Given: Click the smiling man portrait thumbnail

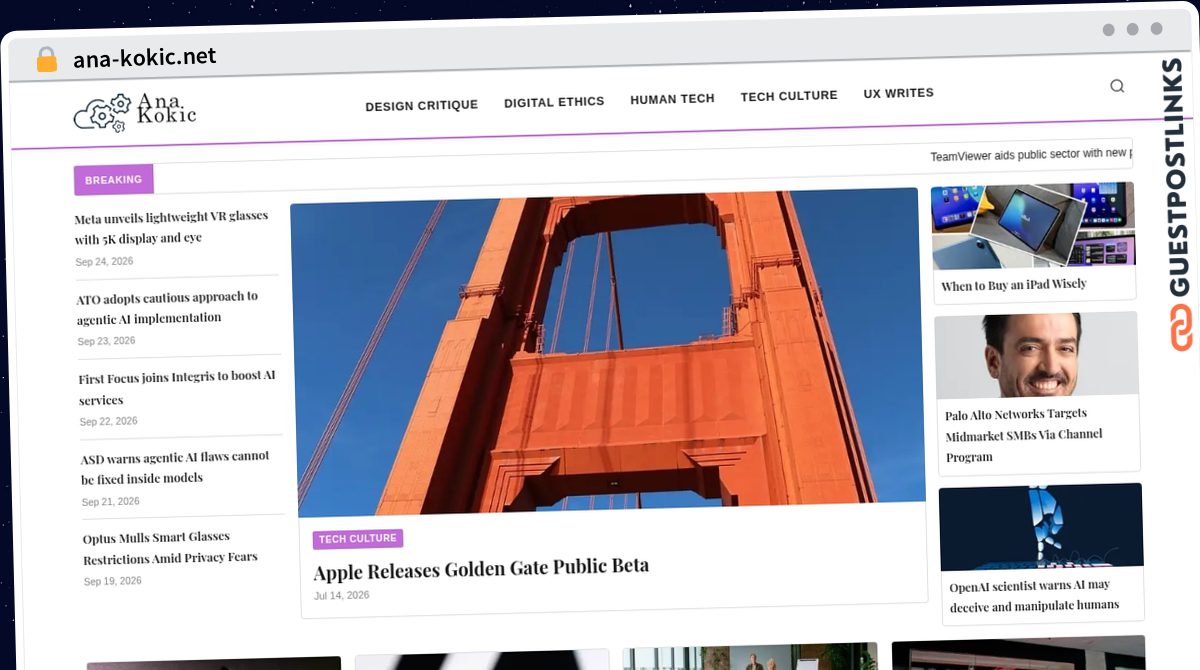Looking at the screenshot, I should tap(1036, 356).
